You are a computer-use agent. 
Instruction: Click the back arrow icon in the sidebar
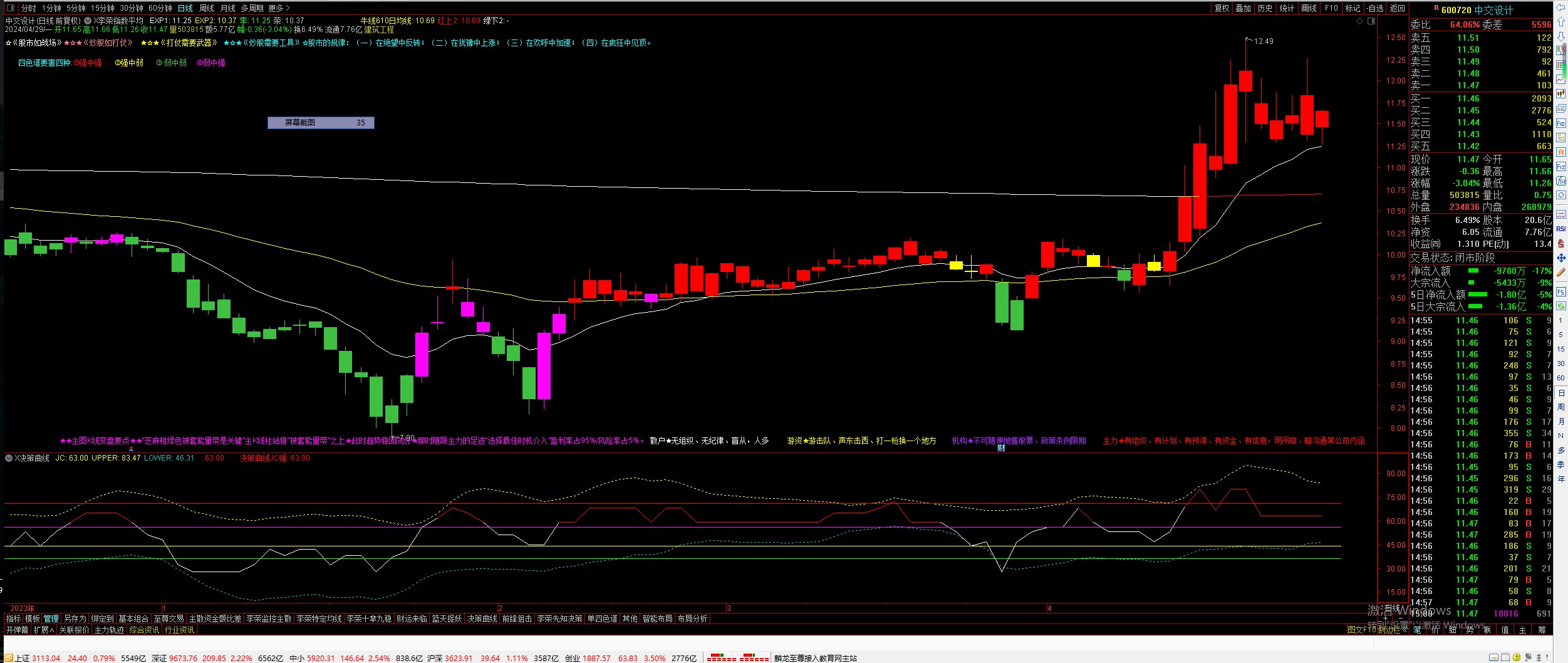click(1560, 7)
